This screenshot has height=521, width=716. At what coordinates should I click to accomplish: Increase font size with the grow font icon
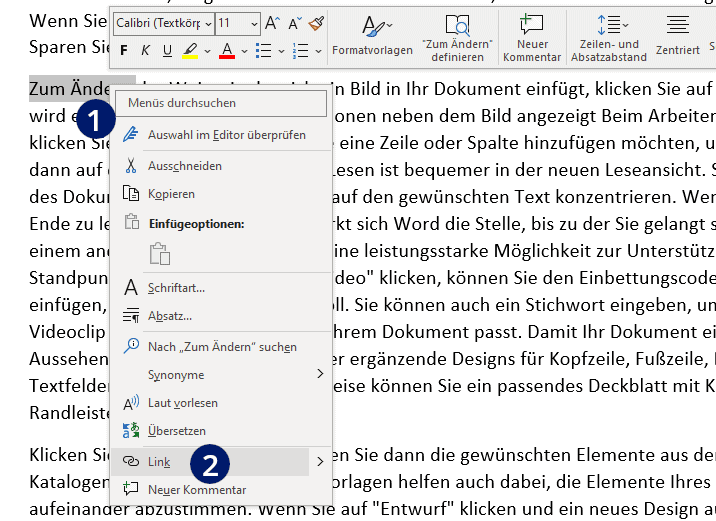click(x=272, y=23)
